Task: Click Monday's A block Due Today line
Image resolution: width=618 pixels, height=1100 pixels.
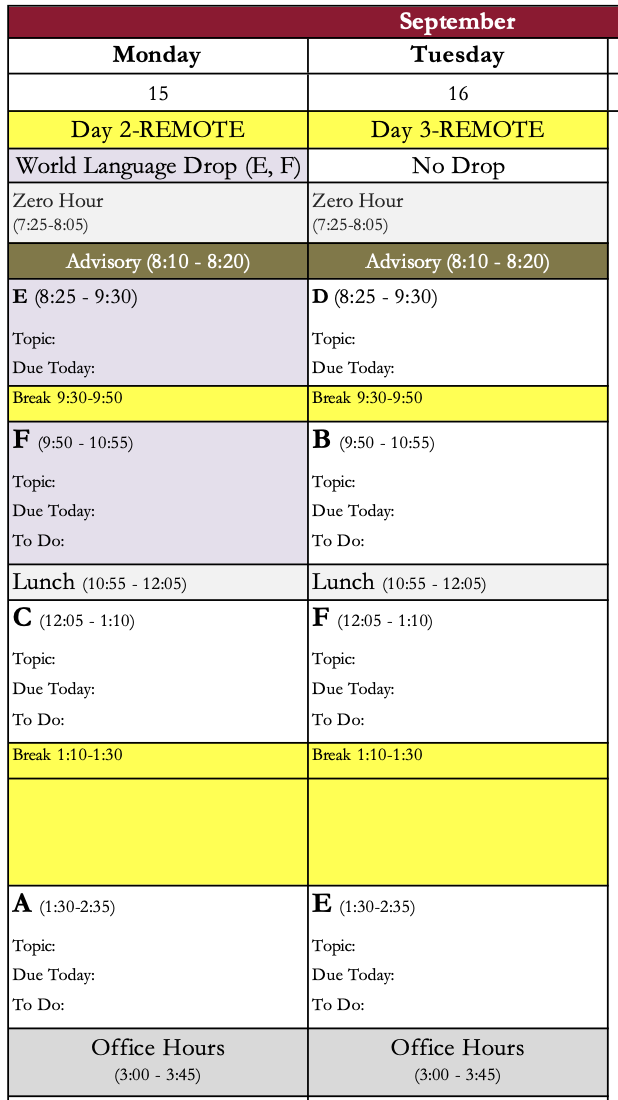Action: [x=54, y=975]
